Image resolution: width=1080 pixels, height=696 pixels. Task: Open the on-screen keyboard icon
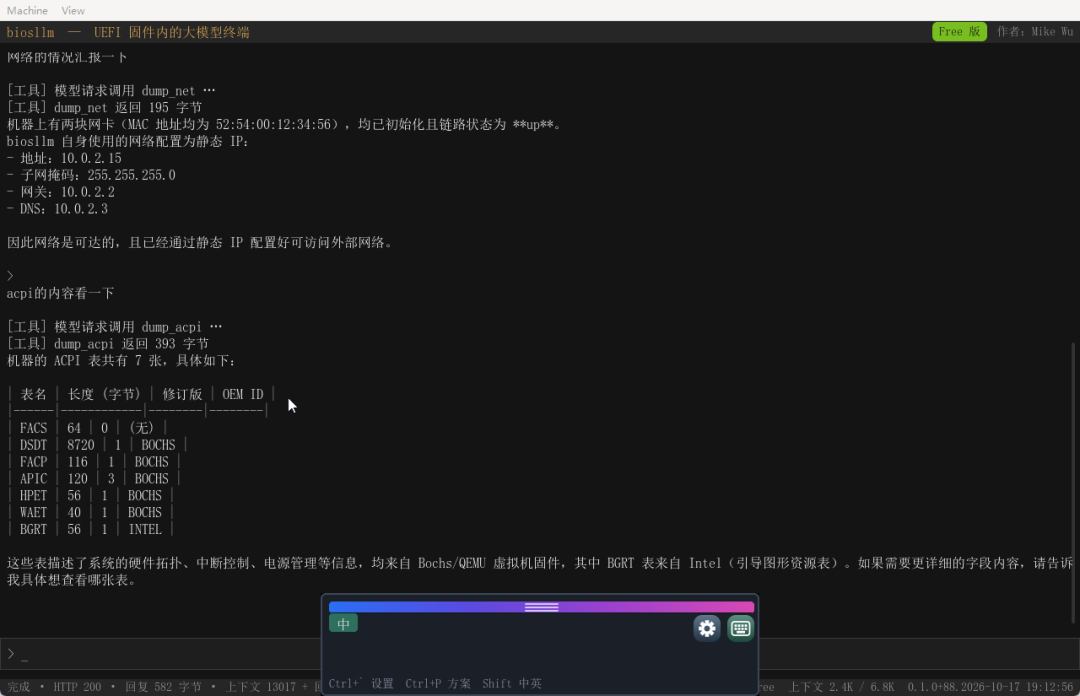pyautogui.click(x=740, y=628)
